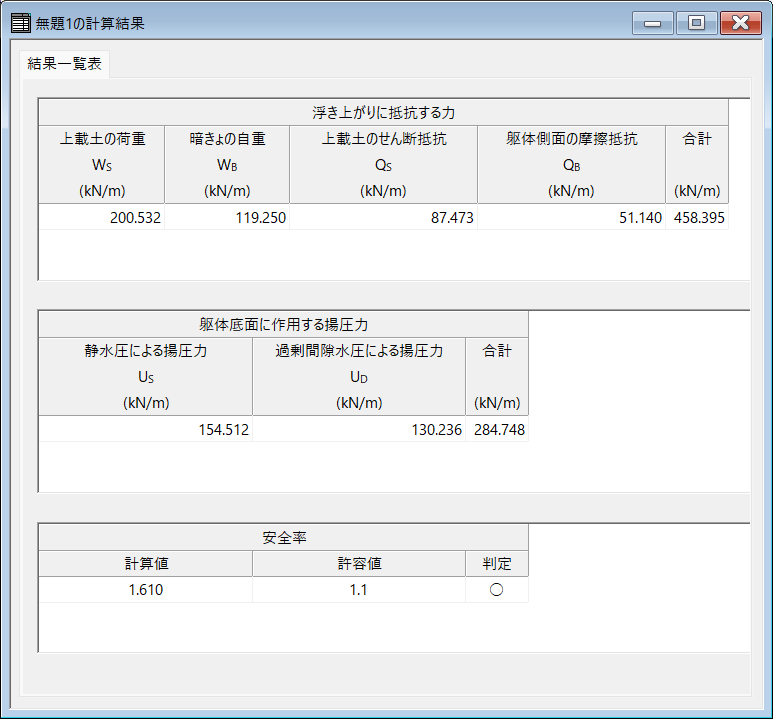Select the cell with value 130.236
The width and height of the screenshot is (773, 719).
click(359, 430)
